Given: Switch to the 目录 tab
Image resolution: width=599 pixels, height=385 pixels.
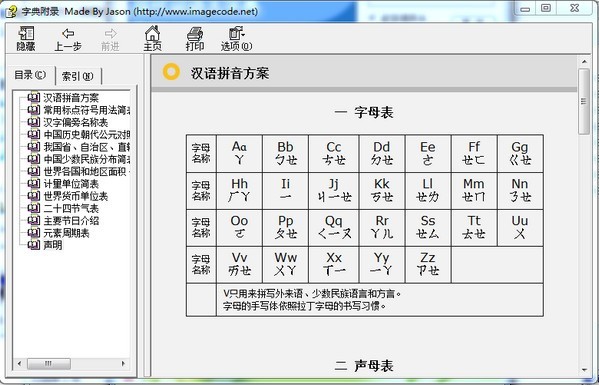Looking at the screenshot, I should 30,75.
